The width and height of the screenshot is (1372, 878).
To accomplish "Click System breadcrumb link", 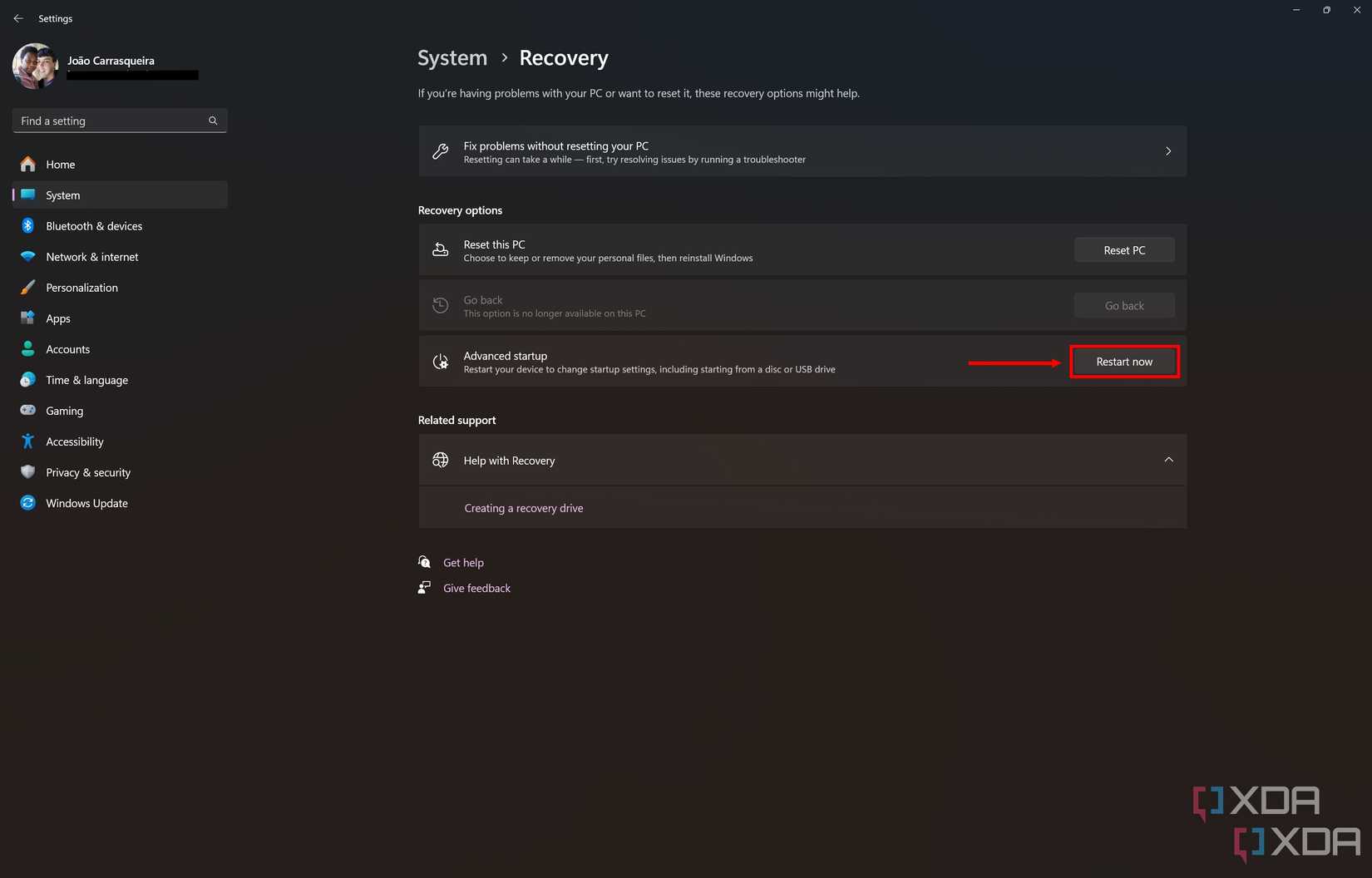I will pos(452,58).
